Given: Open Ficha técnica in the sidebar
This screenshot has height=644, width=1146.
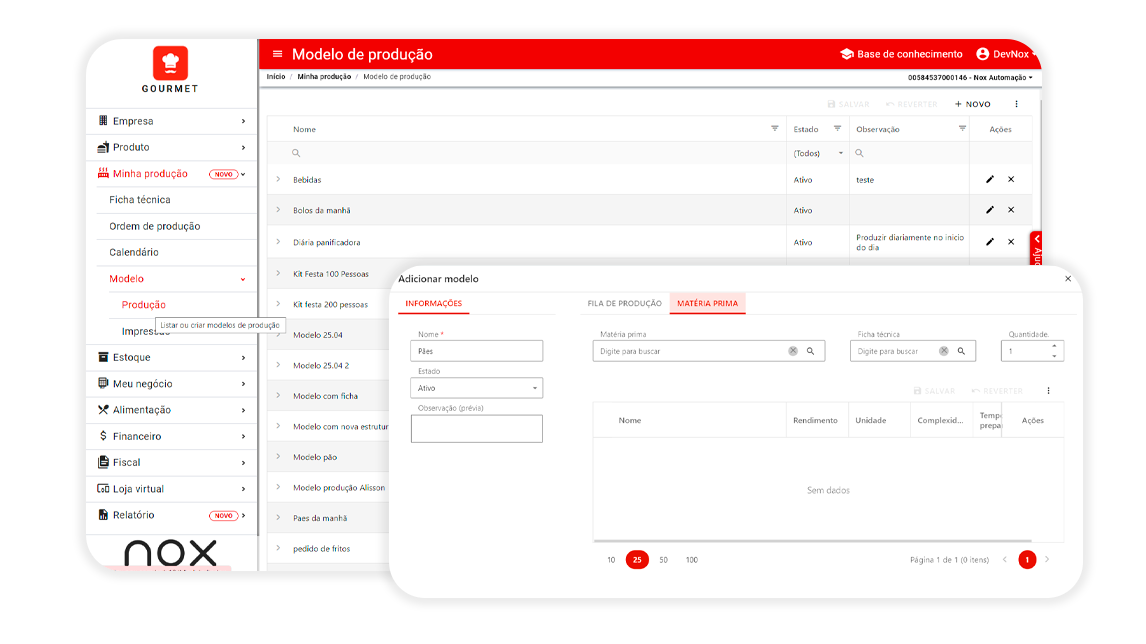Looking at the screenshot, I should click(x=140, y=200).
